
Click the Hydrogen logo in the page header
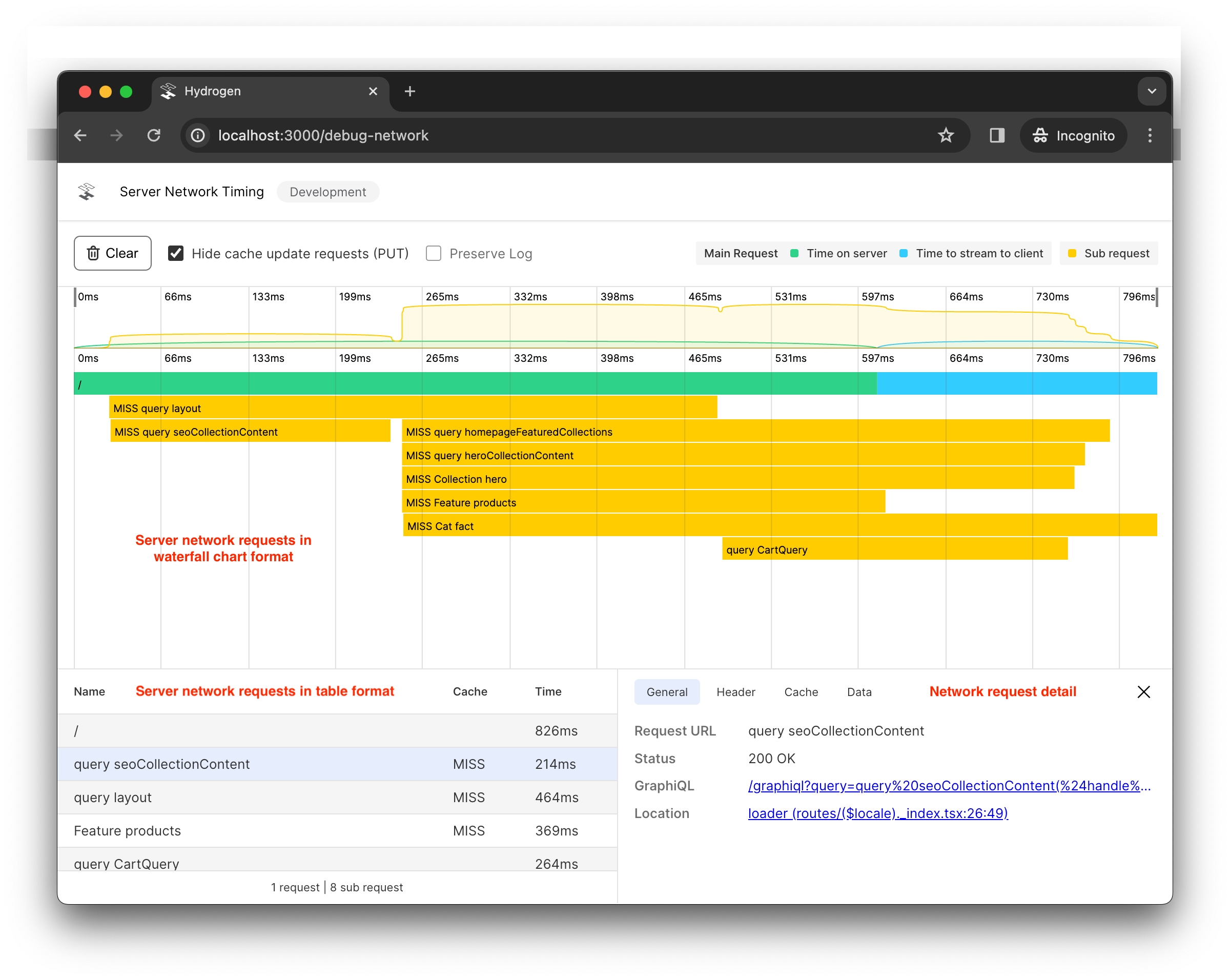87,192
